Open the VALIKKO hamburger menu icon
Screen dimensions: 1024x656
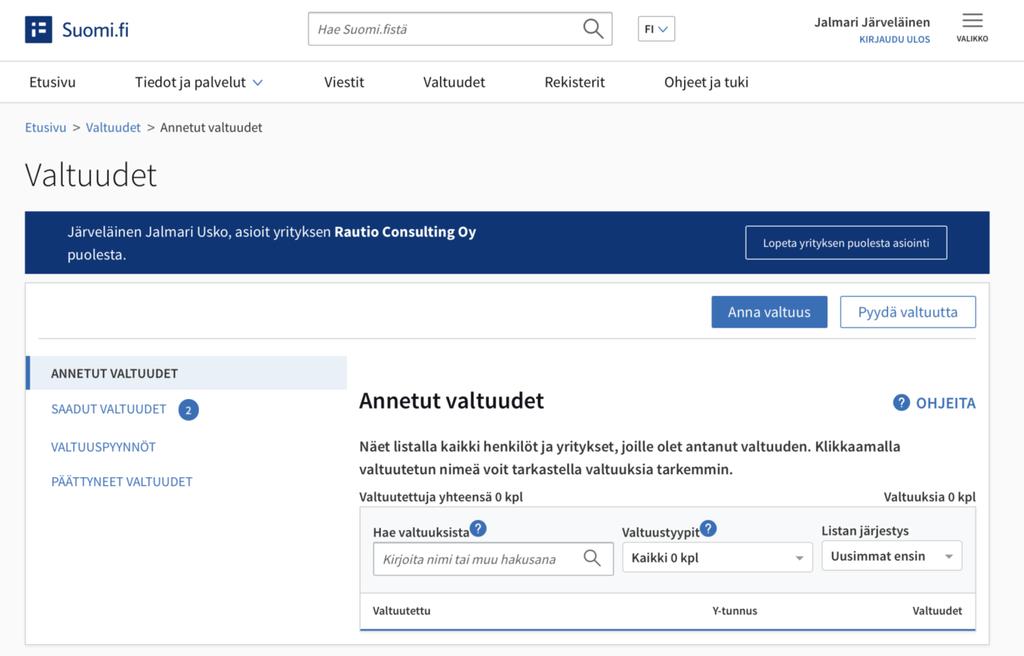(x=972, y=20)
